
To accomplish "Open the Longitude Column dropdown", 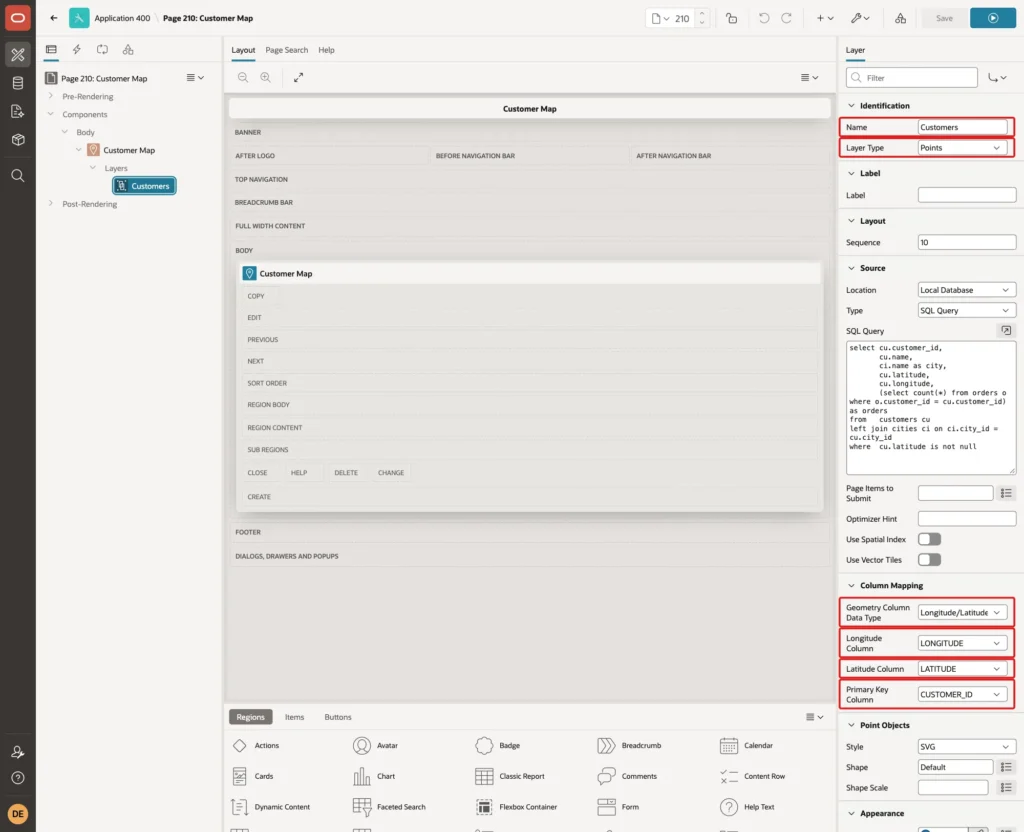I will 962,643.
